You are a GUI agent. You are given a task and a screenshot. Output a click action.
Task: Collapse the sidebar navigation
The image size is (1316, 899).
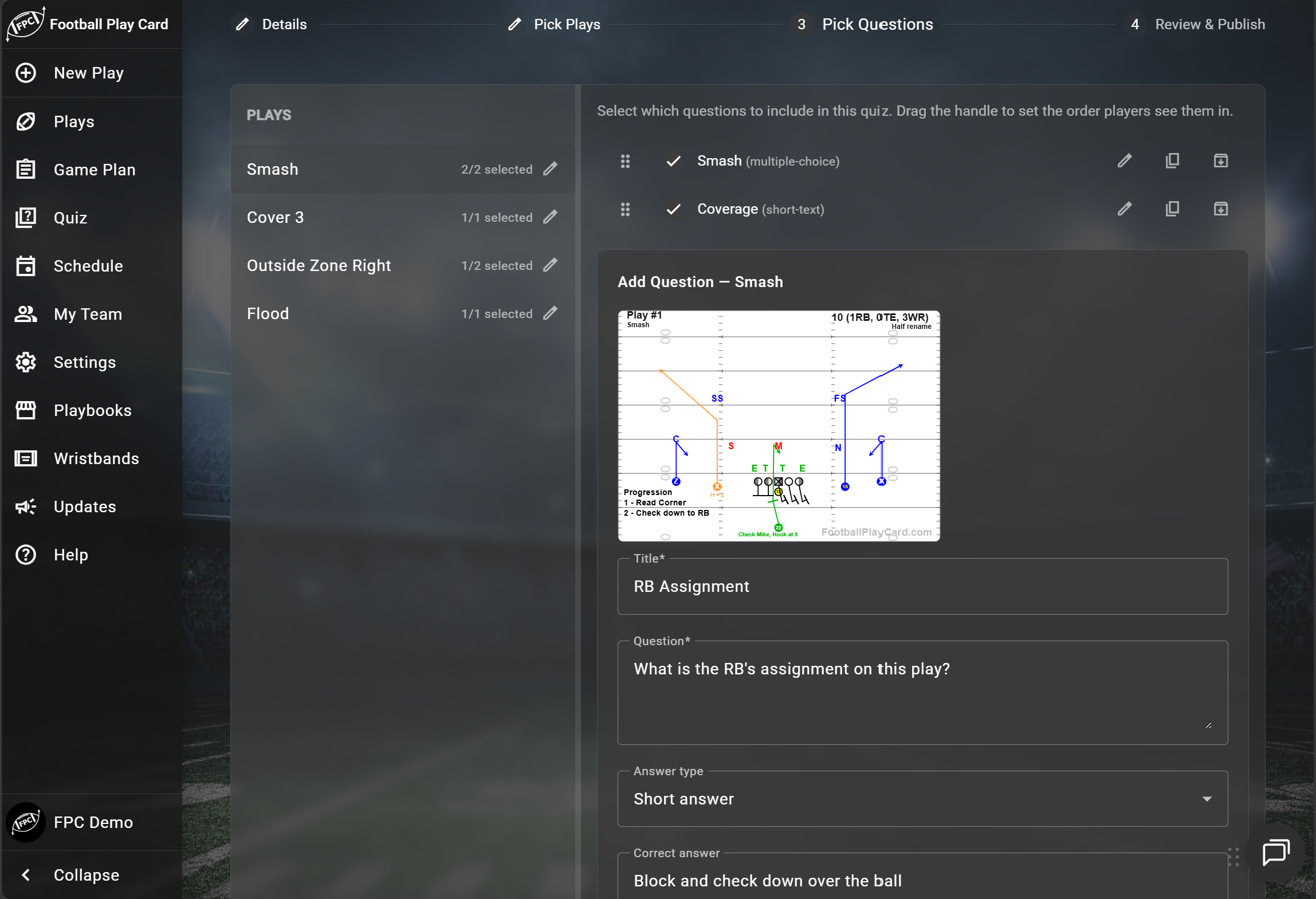(x=92, y=875)
